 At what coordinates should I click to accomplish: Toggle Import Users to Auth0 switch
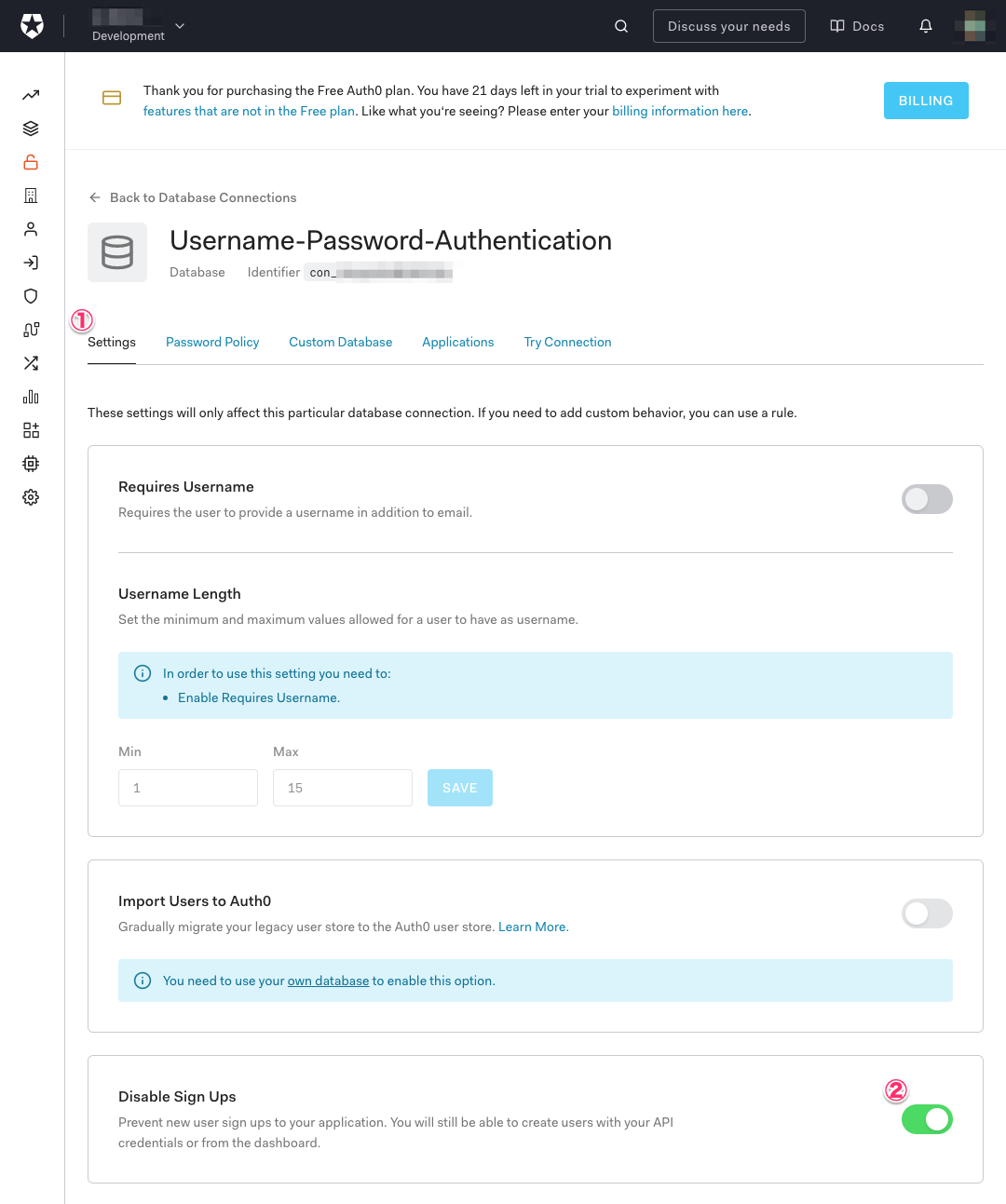tap(927, 913)
